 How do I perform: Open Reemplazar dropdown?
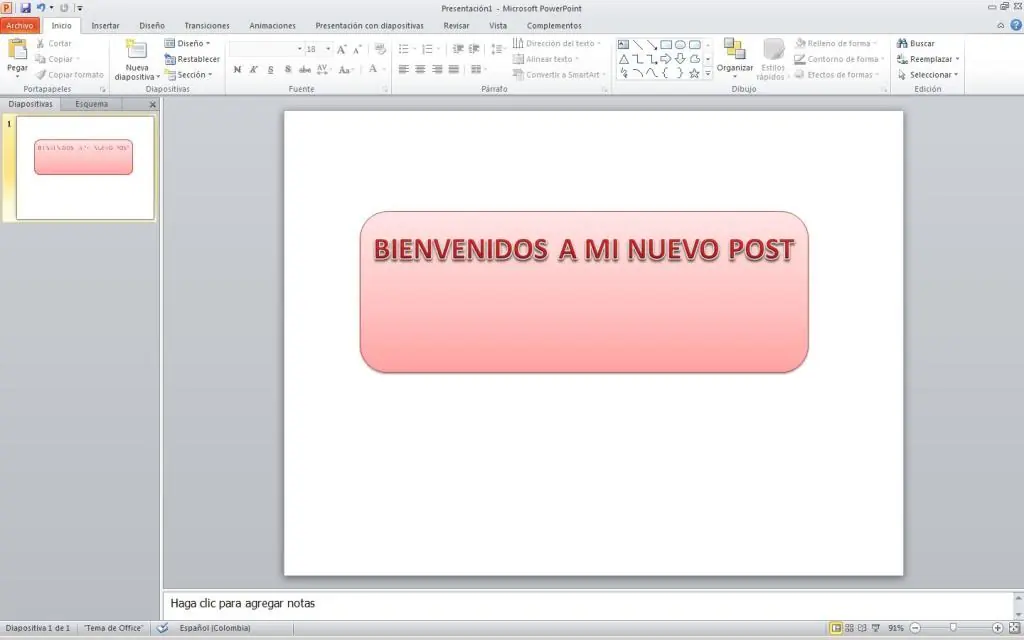tap(928, 59)
